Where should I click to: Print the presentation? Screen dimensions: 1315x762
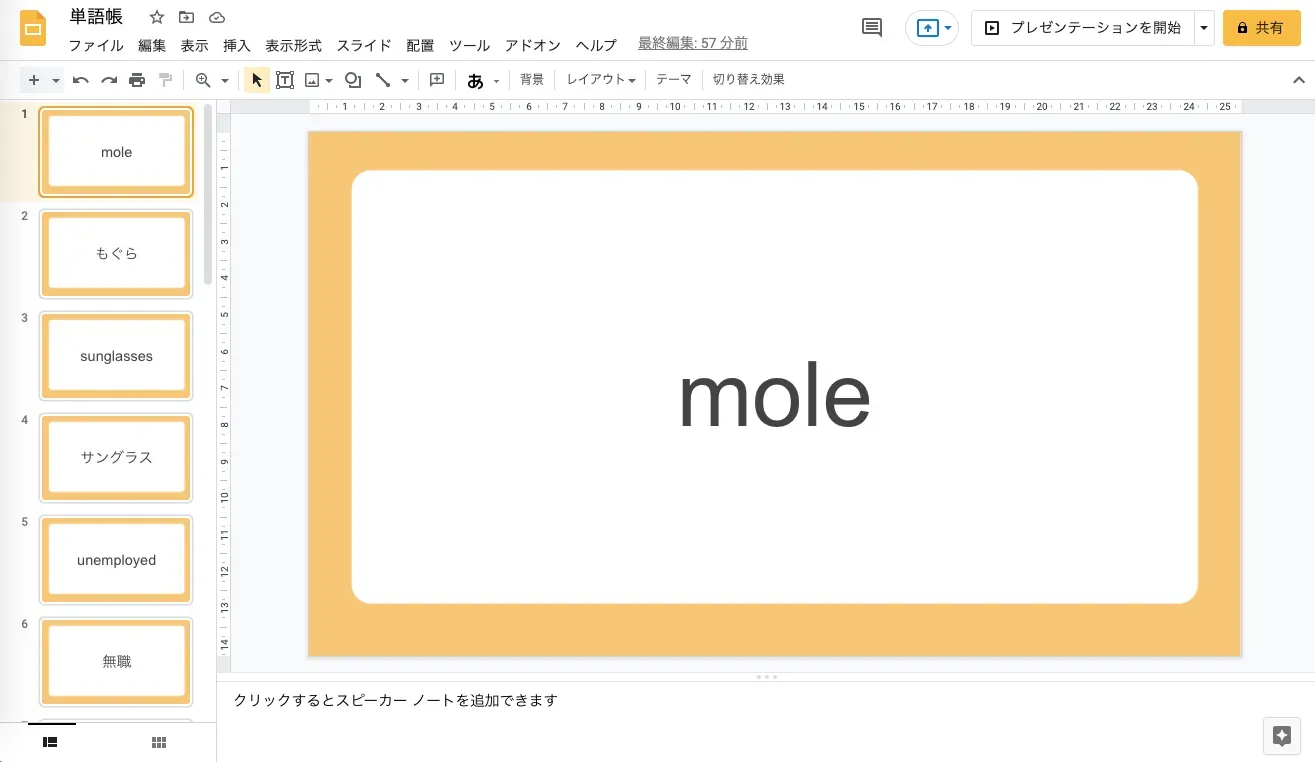click(x=137, y=80)
